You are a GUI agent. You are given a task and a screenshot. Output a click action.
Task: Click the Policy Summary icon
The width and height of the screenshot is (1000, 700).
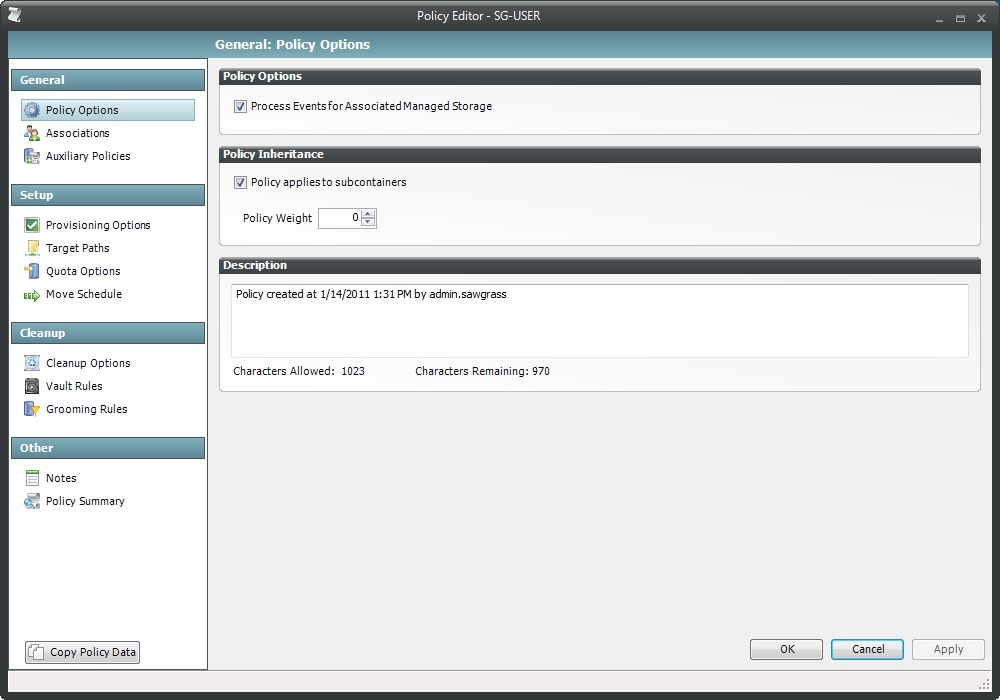(32, 501)
